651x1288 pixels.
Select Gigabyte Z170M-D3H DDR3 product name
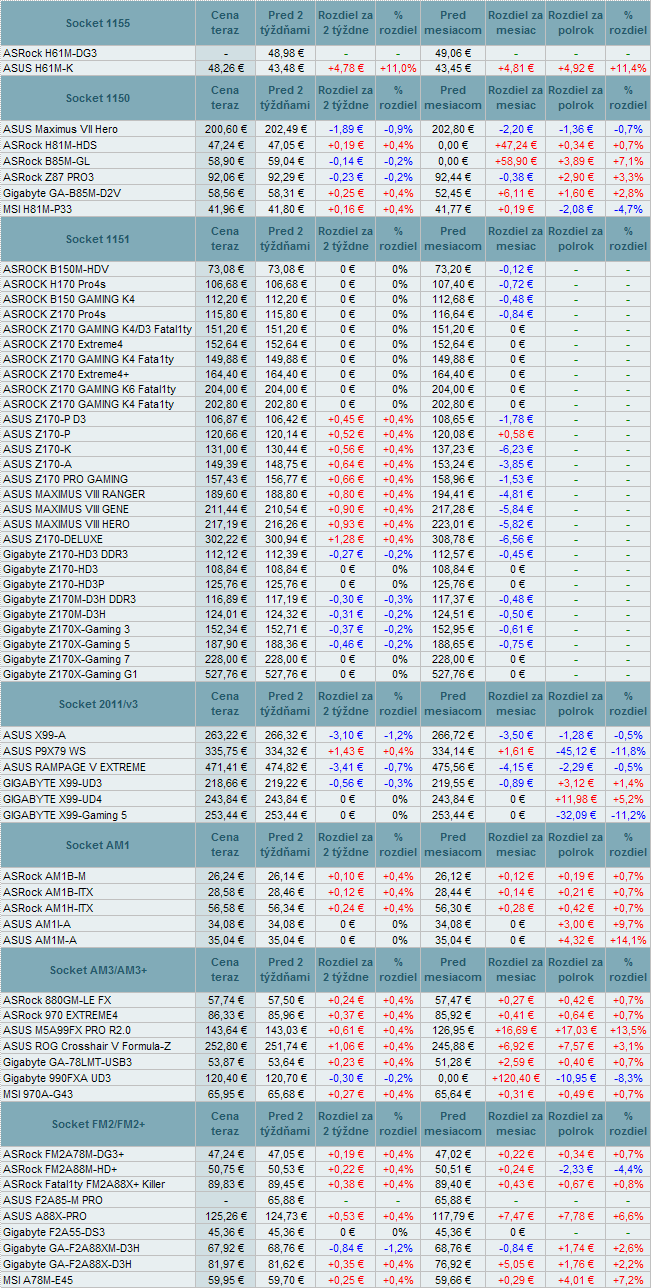(69, 599)
